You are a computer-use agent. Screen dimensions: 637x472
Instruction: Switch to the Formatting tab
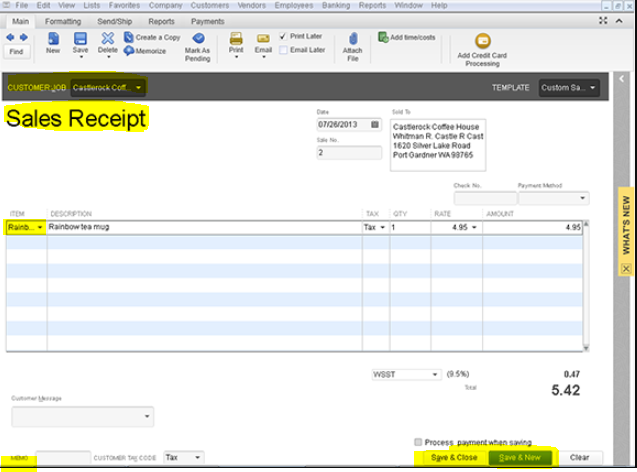(x=64, y=20)
